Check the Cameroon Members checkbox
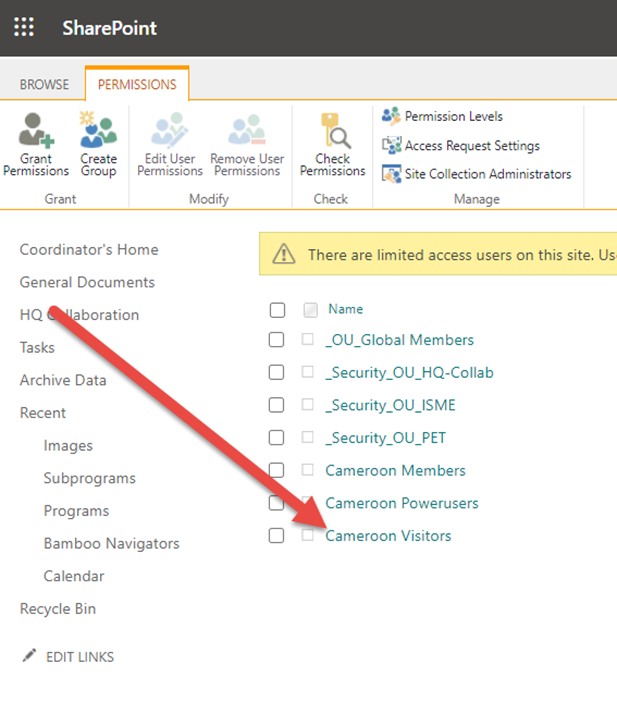This screenshot has width=617, height=714. coord(276,470)
